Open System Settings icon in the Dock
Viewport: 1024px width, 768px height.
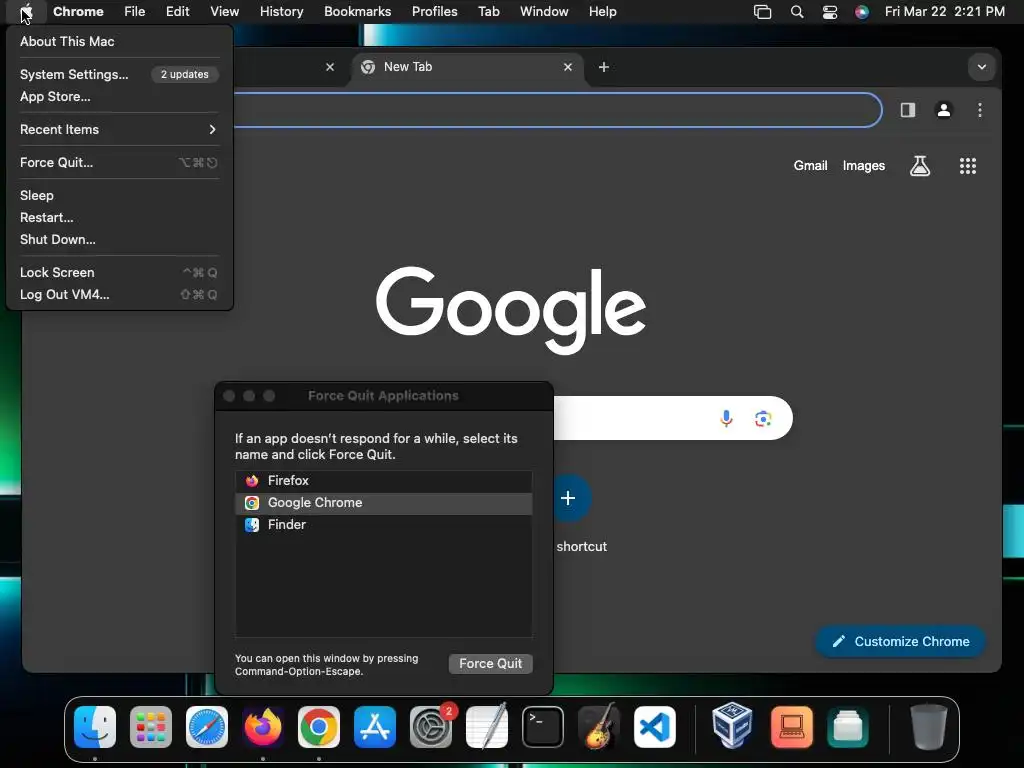[431, 727]
